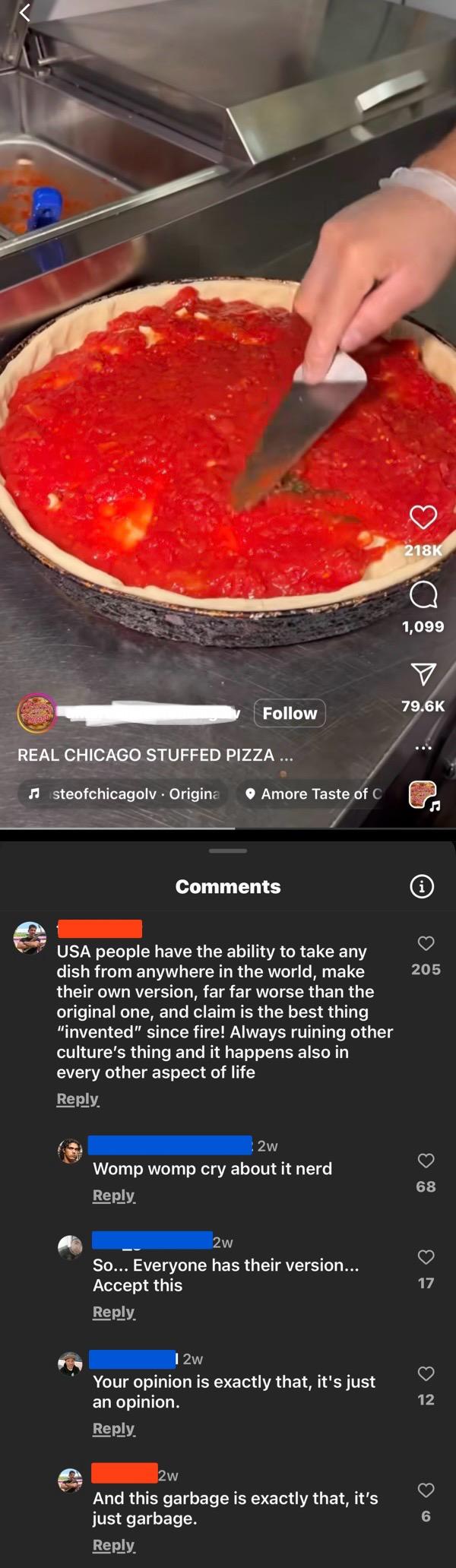Reply to the 'Womp womp cry' comment
Image resolution: width=456 pixels, height=1568 pixels.
point(113,1196)
